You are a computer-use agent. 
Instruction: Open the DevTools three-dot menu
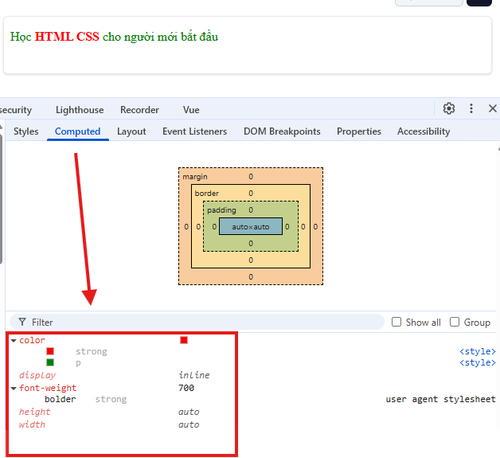click(x=471, y=109)
